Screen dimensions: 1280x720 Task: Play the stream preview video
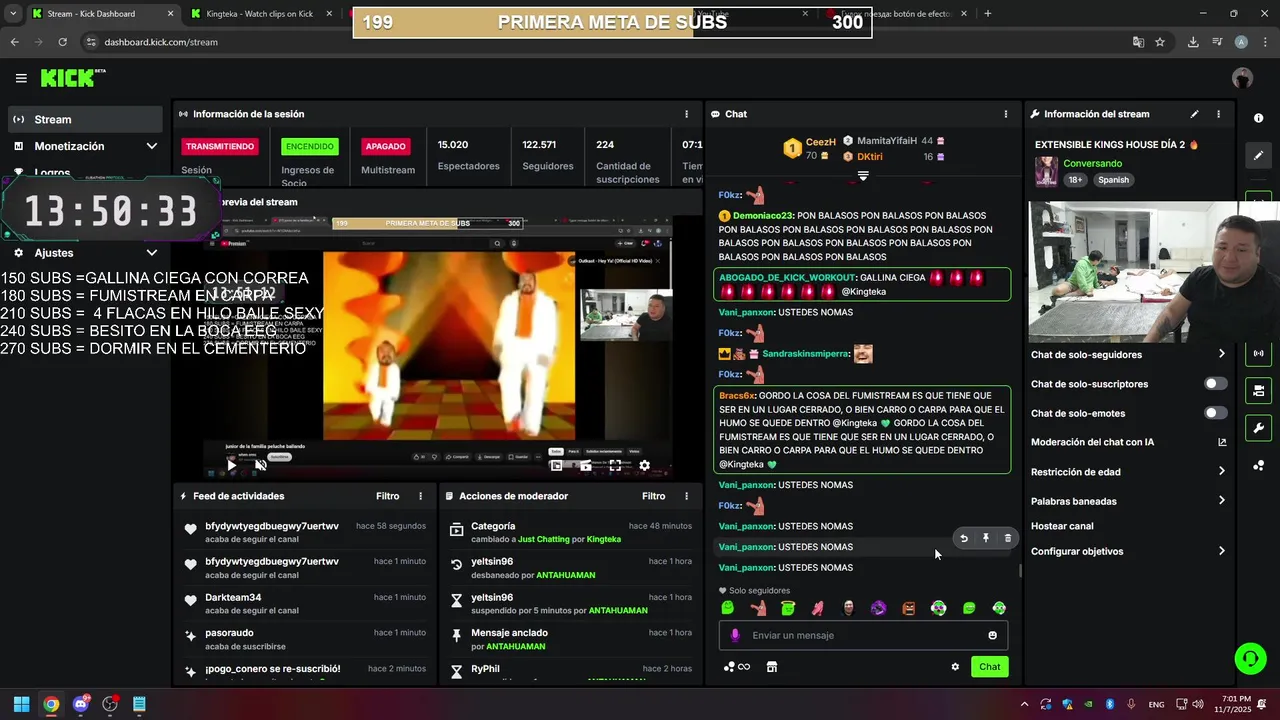click(232, 465)
